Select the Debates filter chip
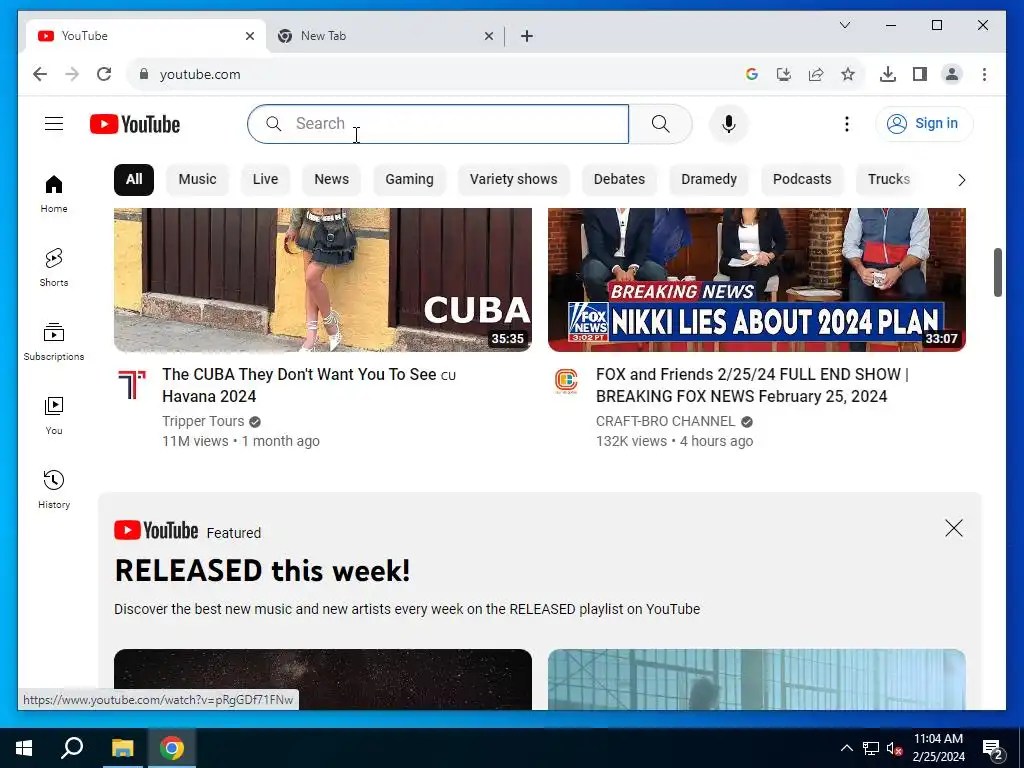Viewport: 1024px width, 768px height. point(619,180)
